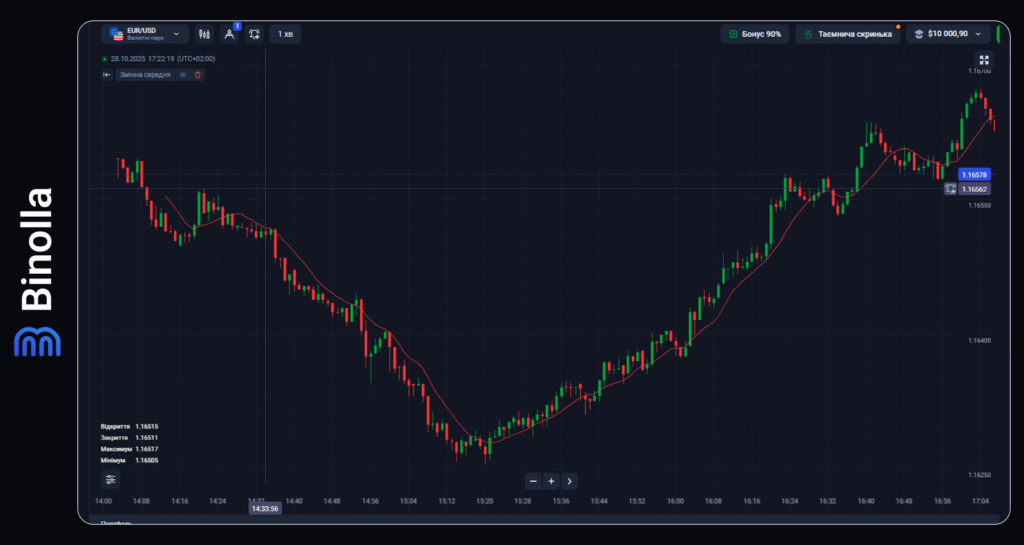The width and height of the screenshot is (1024, 545).
Task: Click the 1.16250 price axis label
Action: (980, 475)
